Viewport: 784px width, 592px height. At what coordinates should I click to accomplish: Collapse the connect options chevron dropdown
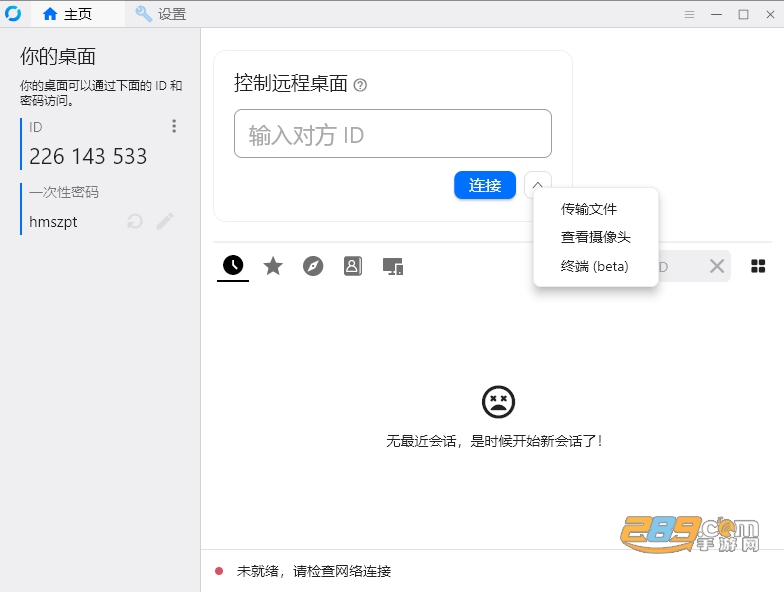pos(538,184)
